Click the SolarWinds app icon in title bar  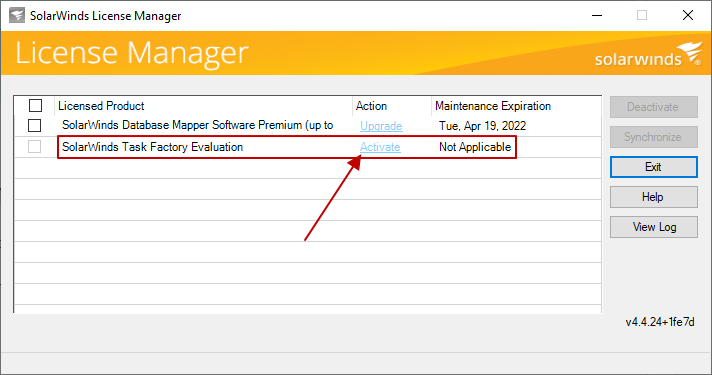coord(17,15)
